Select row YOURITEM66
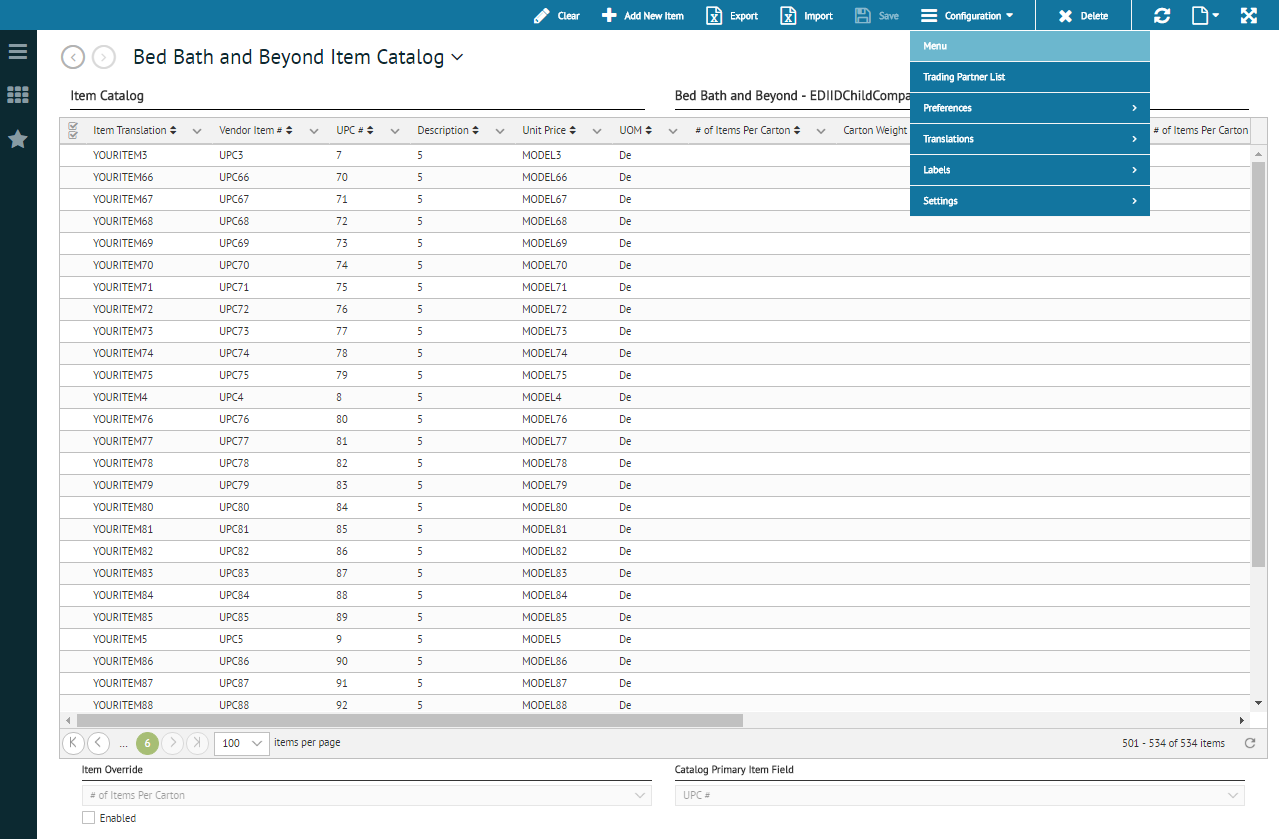The height and width of the screenshot is (839, 1279). coord(655,177)
